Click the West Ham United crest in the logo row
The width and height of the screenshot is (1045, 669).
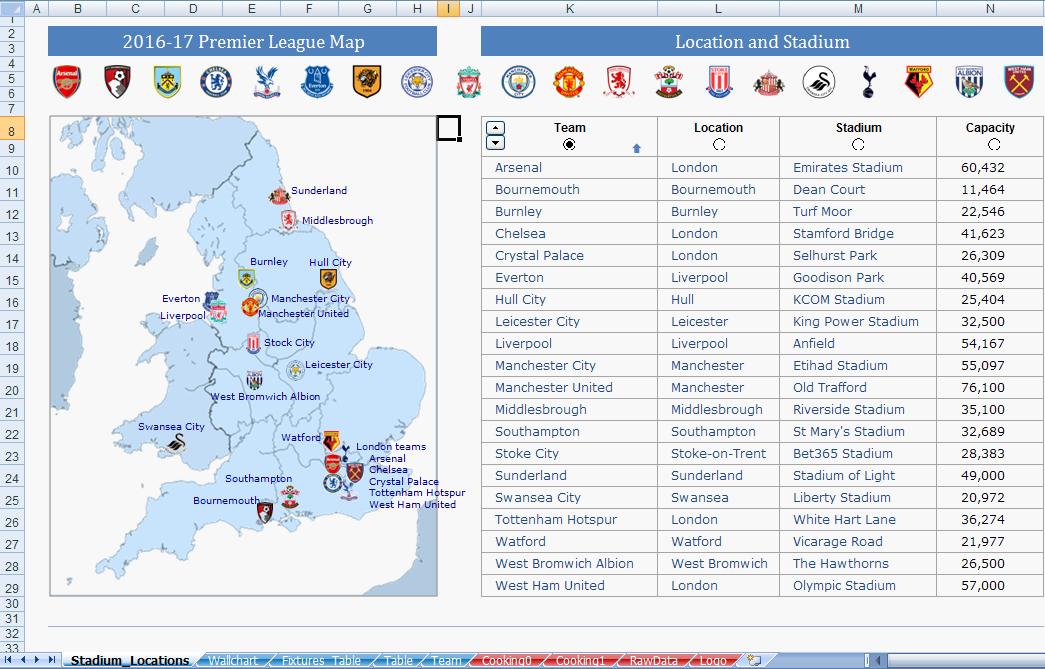click(x=1018, y=82)
